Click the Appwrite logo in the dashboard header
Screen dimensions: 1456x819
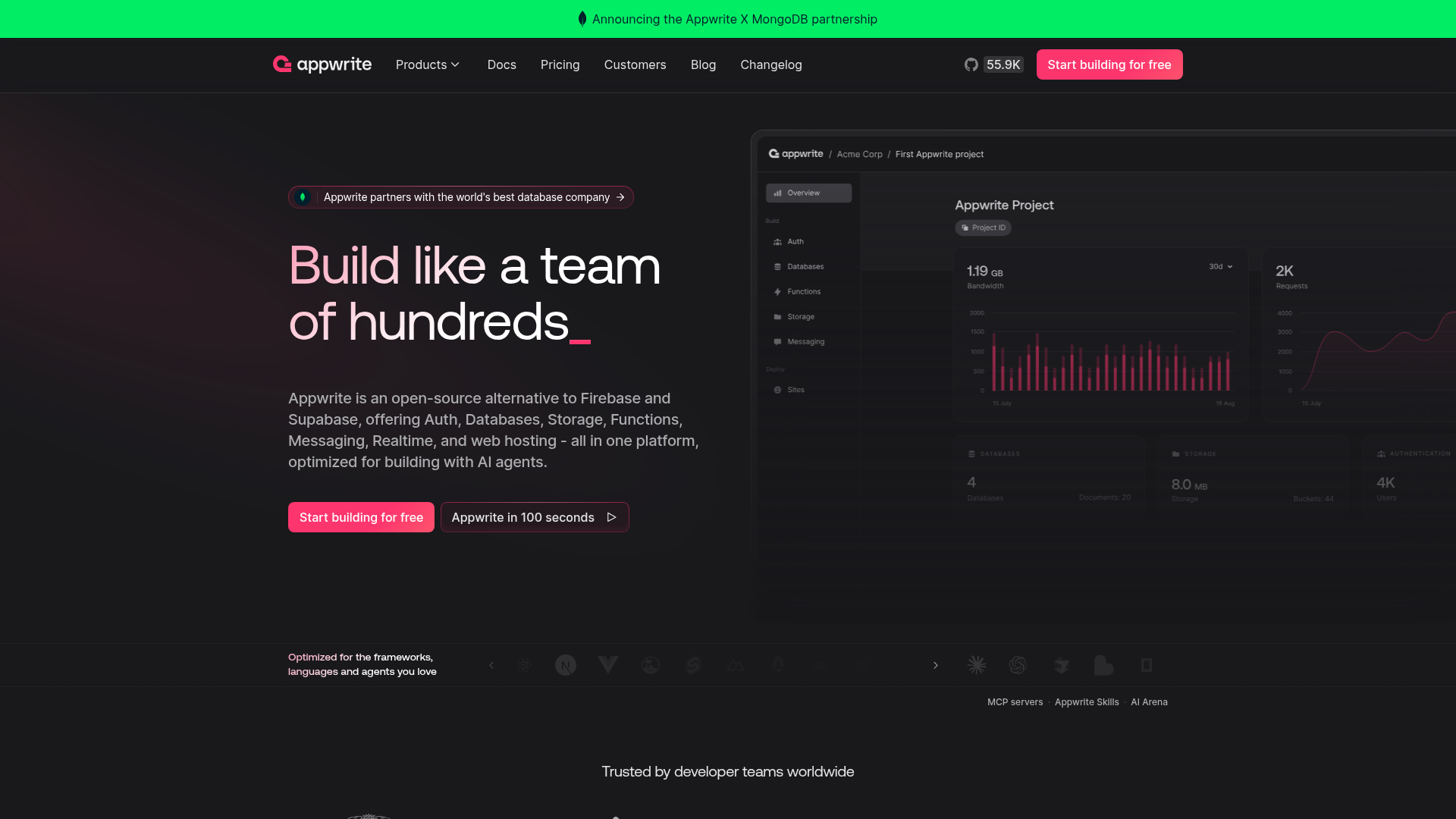click(x=795, y=154)
